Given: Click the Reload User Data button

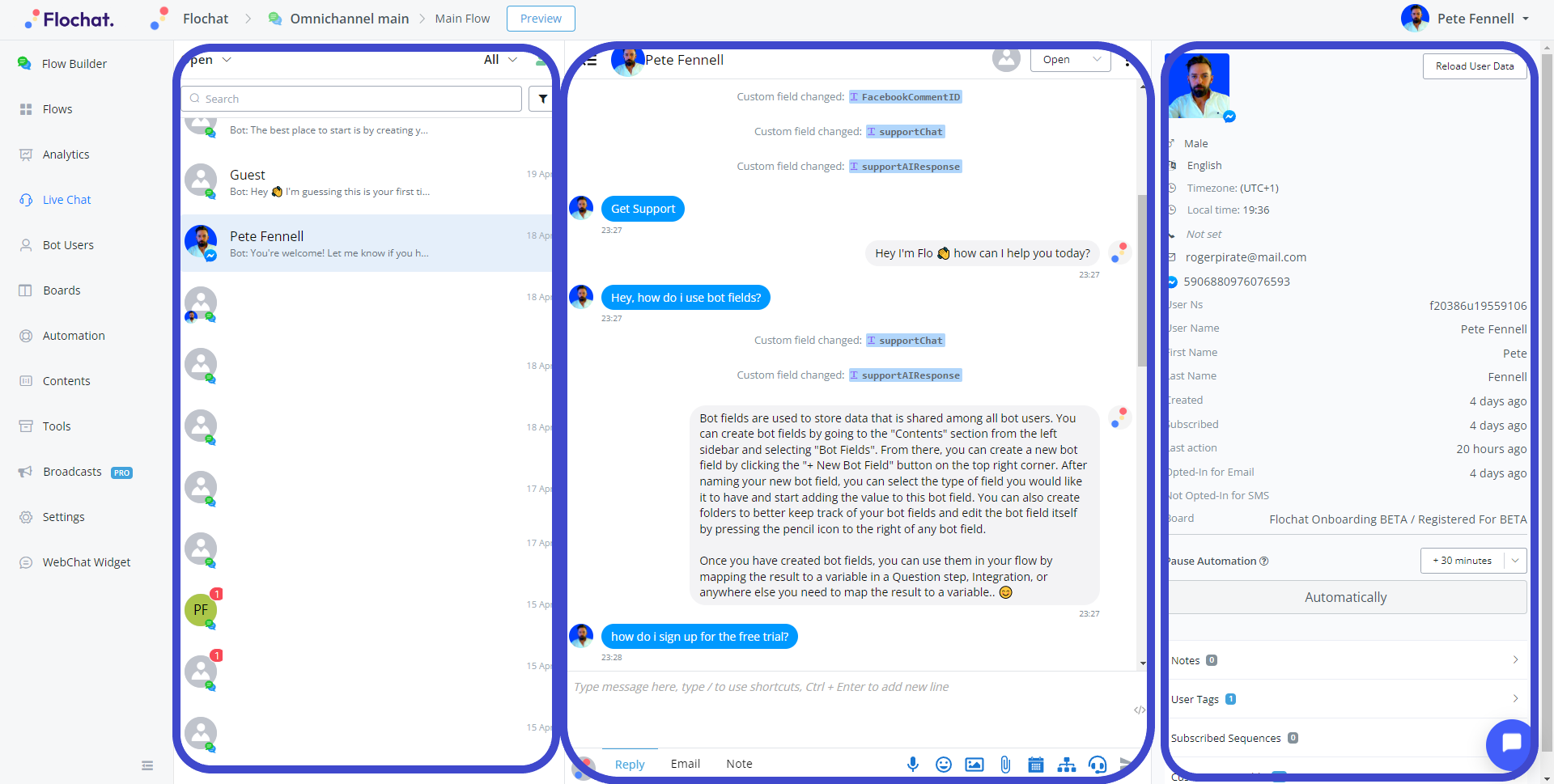Looking at the screenshot, I should pos(1475,66).
